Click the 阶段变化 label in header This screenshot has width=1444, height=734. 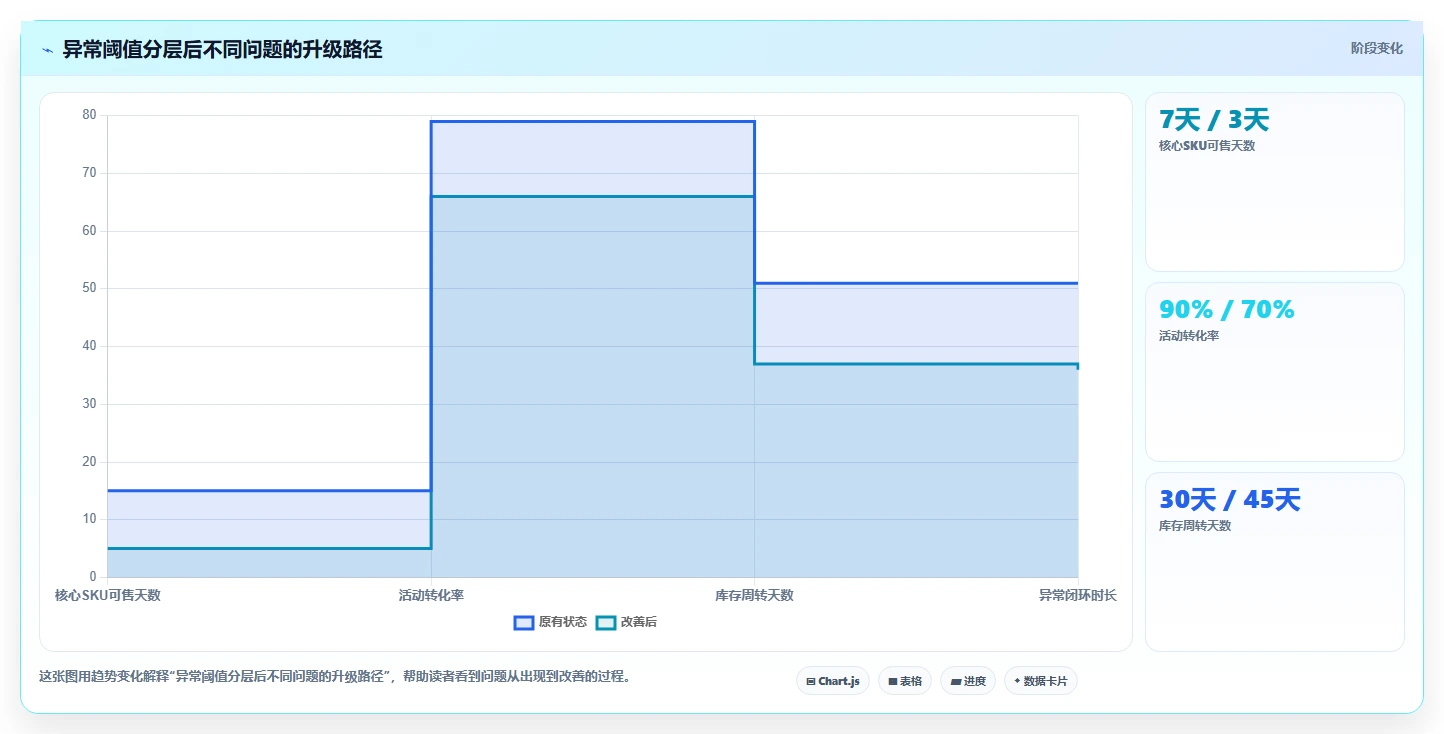click(1377, 48)
